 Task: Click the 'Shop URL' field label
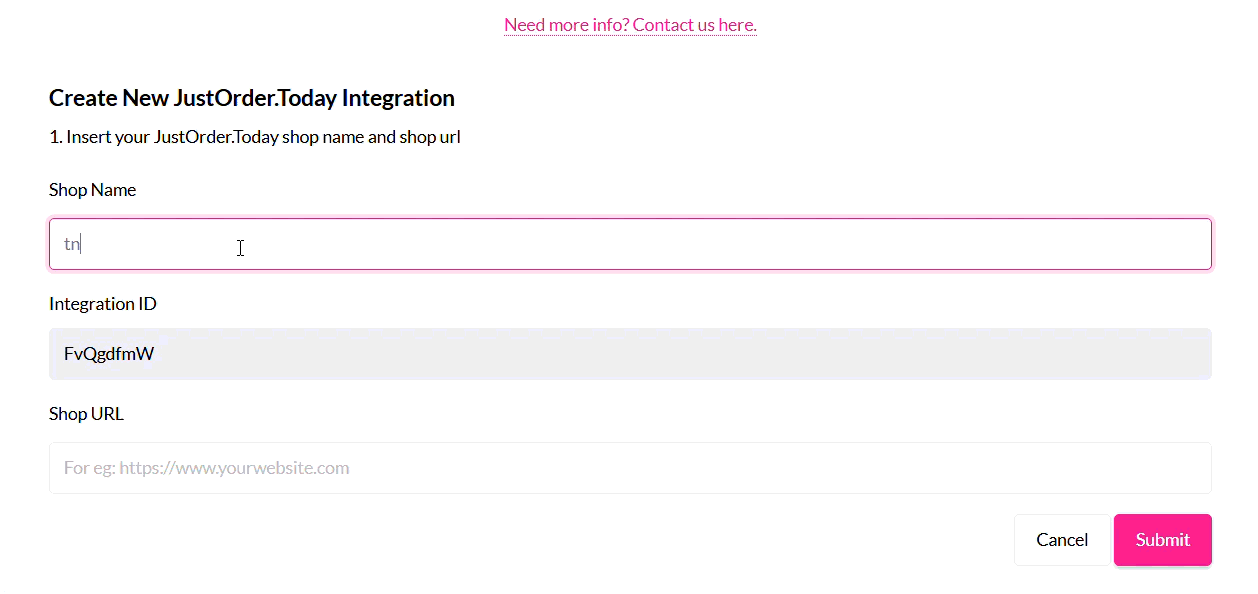point(86,414)
